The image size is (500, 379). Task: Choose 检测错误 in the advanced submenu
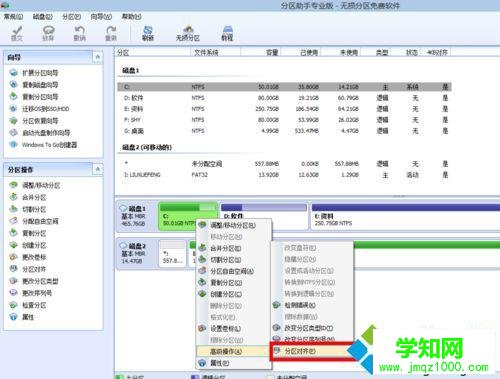coord(312,305)
